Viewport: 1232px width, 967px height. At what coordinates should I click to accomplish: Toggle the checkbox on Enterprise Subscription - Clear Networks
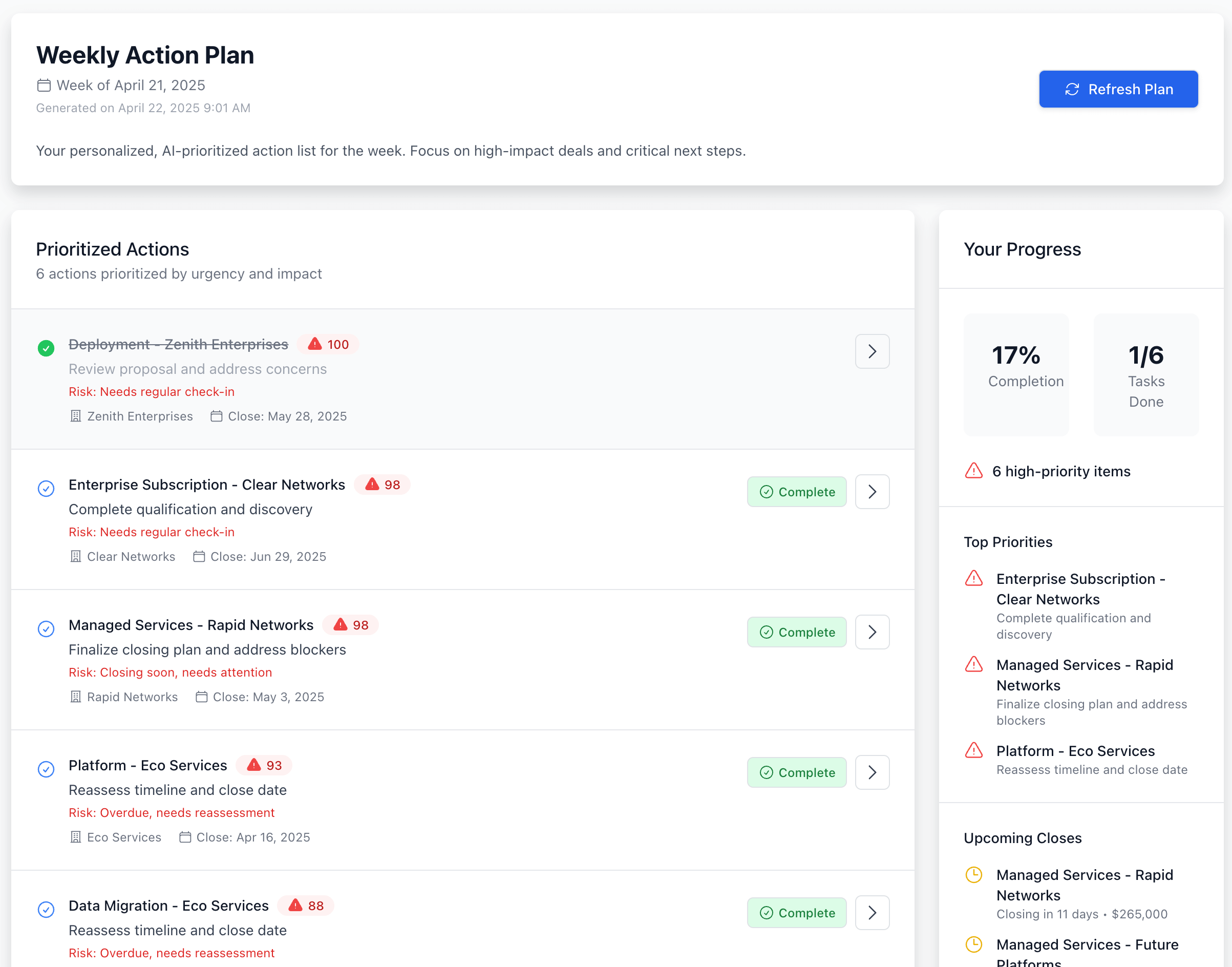[46, 489]
